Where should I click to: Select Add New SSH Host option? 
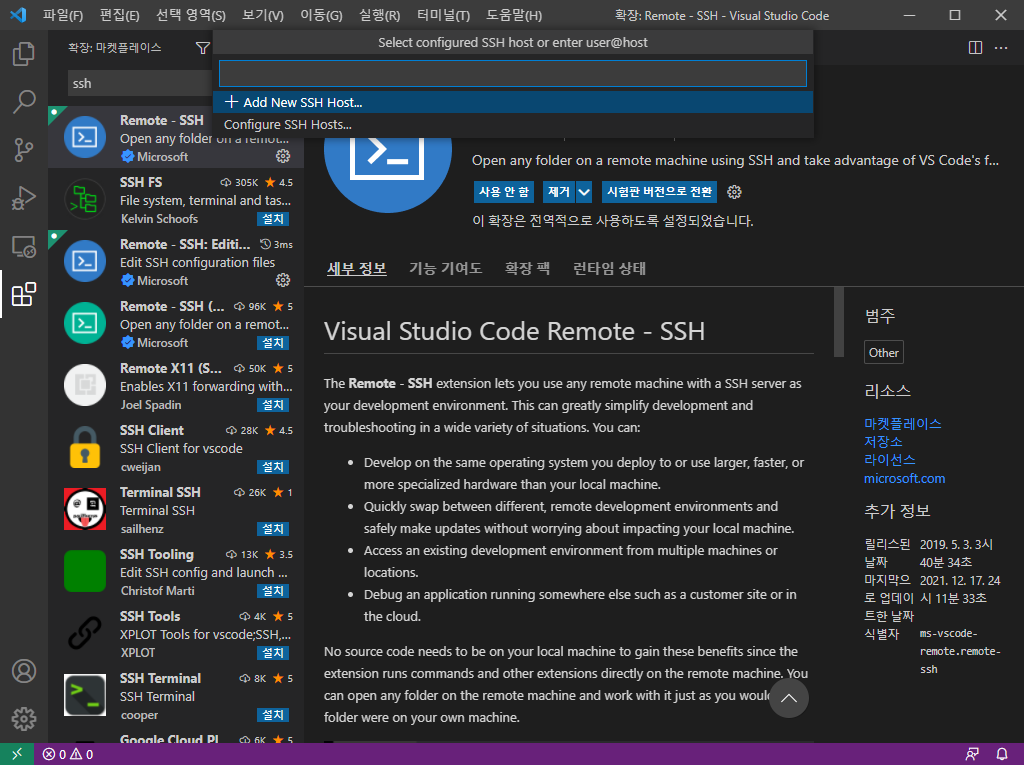pos(513,103)
